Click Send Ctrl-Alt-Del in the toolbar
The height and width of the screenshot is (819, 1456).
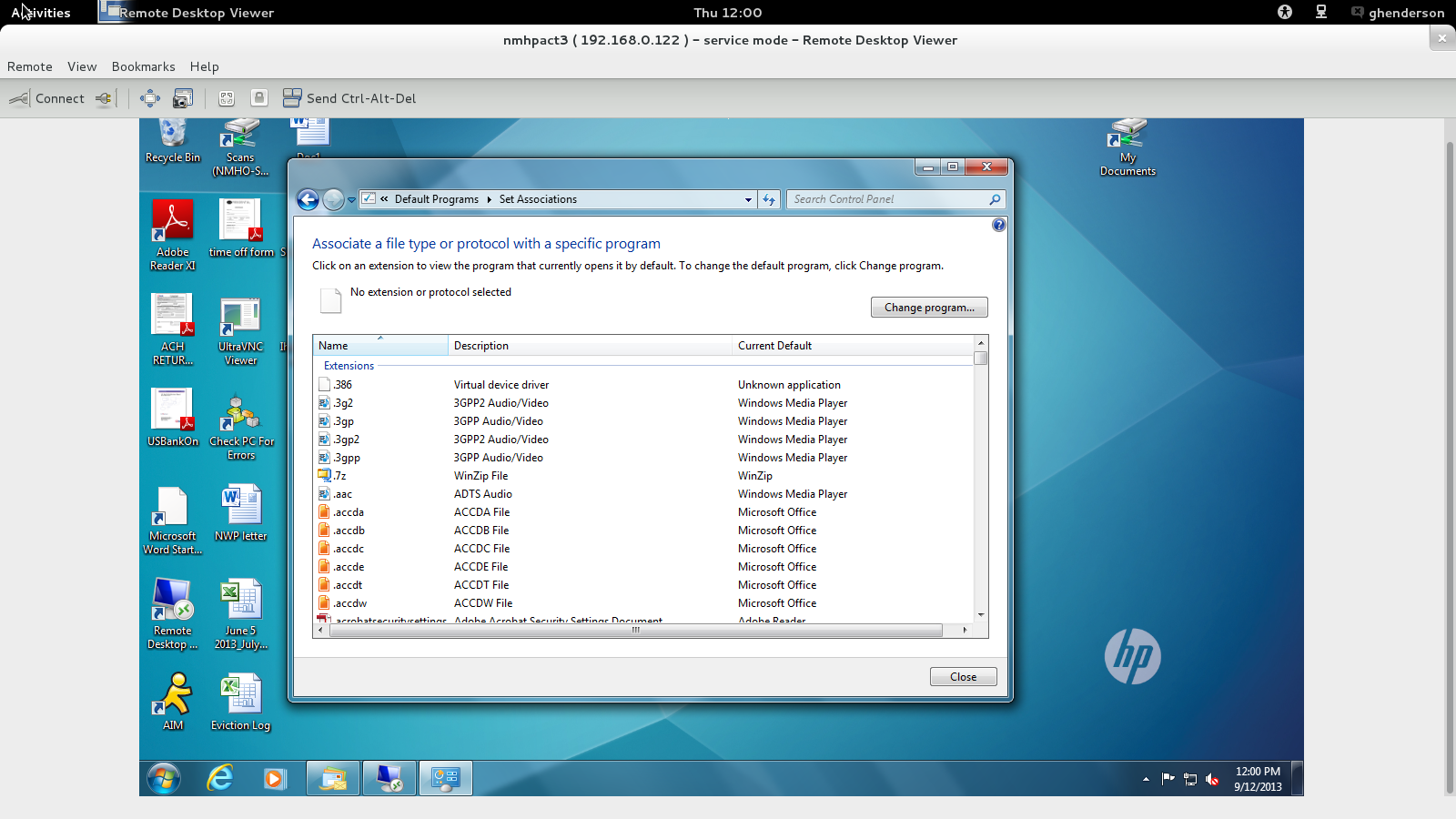(x=349, y=98)
